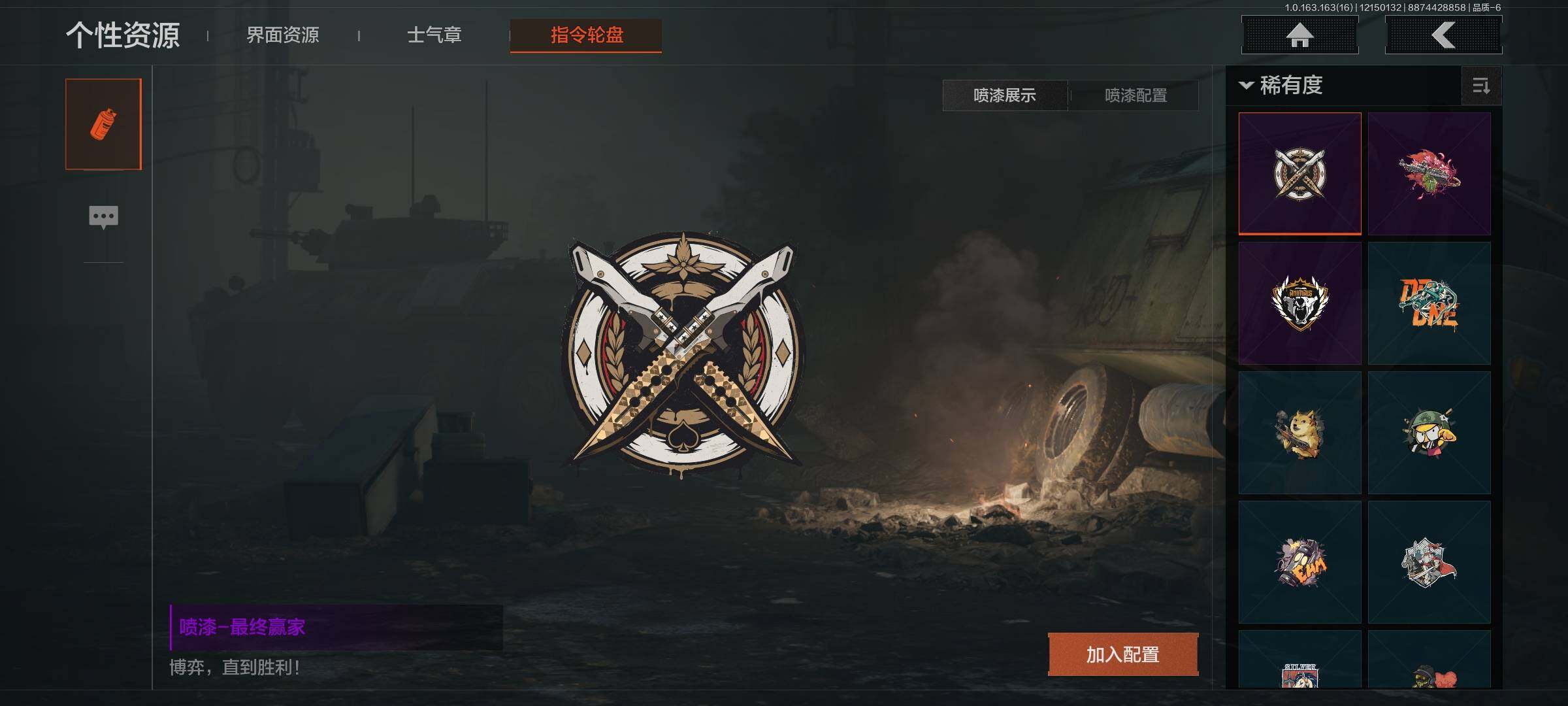The width and height of the screenshot is (1568, 706).
Task: Select the orange graffiti shark spray
Action: pos(1429,303)
